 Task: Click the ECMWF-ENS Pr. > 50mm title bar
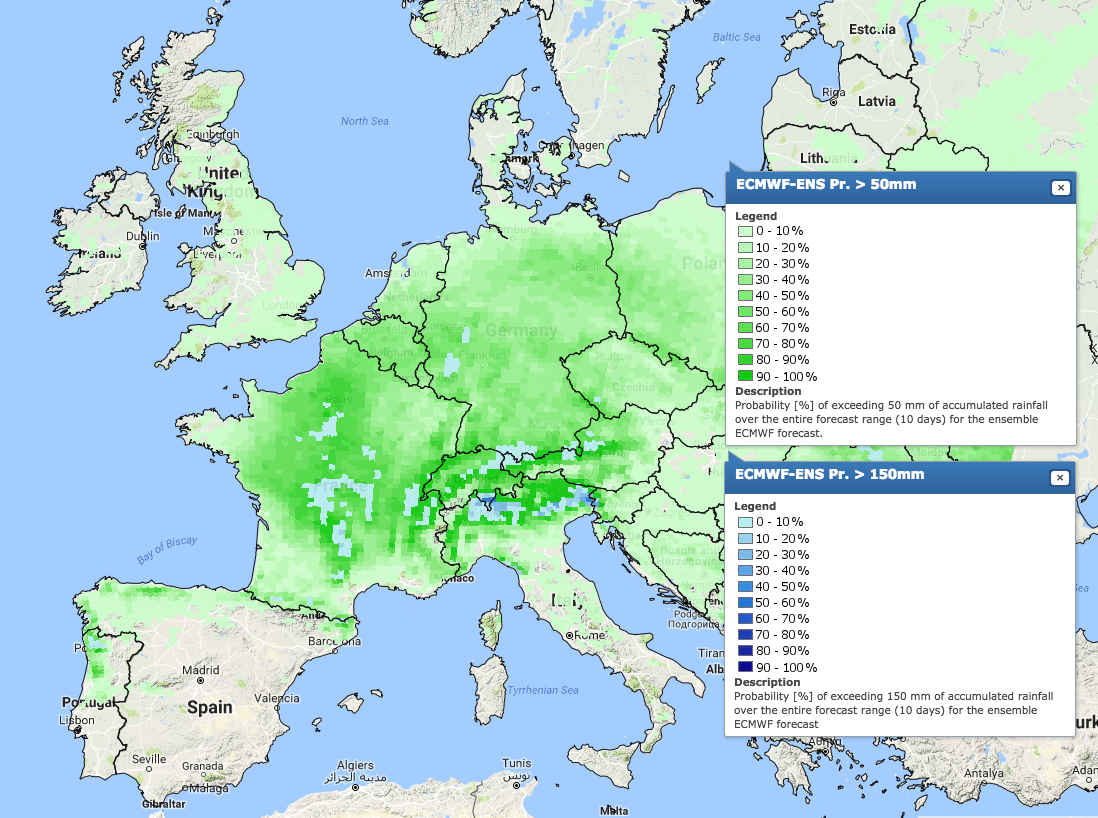click(880, 185)
